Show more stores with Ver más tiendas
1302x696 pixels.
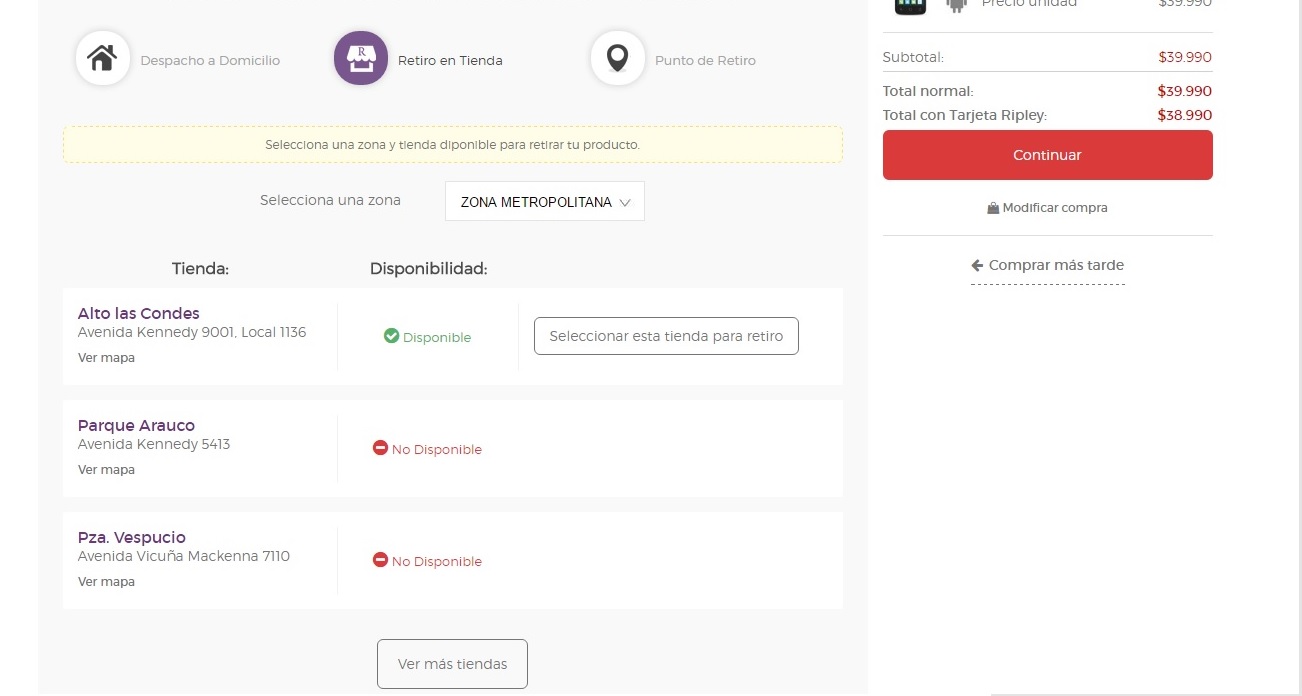point(452,664)
